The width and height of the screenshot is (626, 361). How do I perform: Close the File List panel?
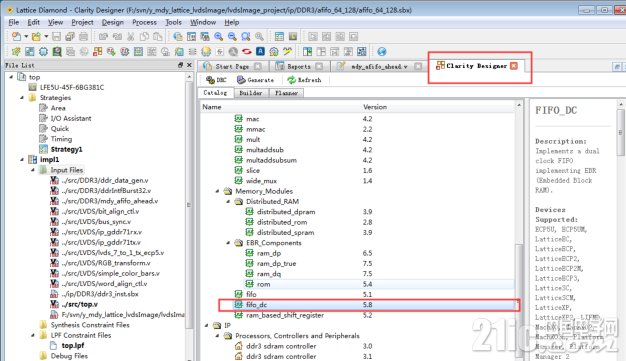point(189,65)
